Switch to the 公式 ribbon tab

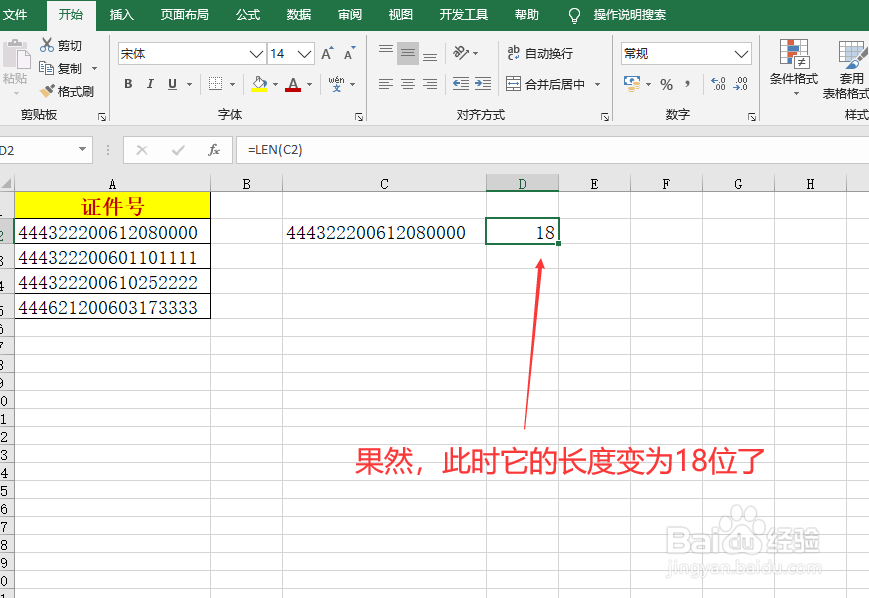tap(246, 15)
